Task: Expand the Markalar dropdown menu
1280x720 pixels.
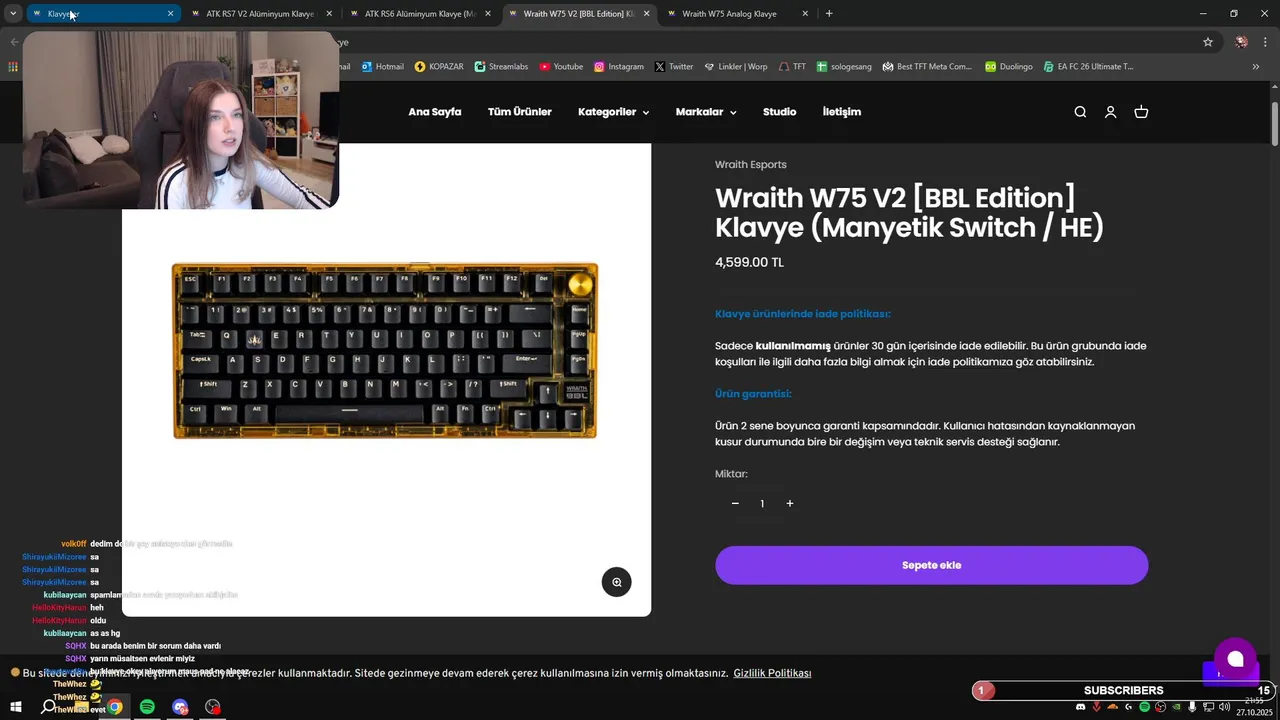Action: (x=706, y=112)
